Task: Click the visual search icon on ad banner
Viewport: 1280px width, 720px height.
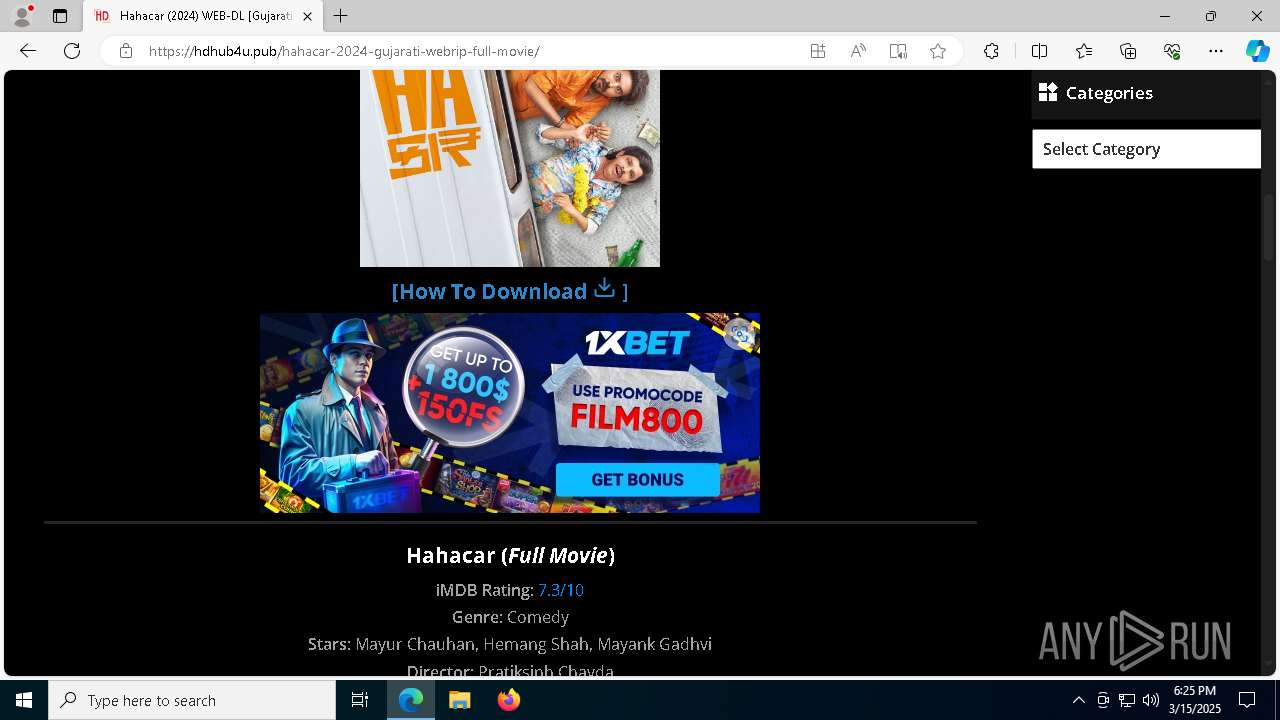Action: tap(740, 334)
